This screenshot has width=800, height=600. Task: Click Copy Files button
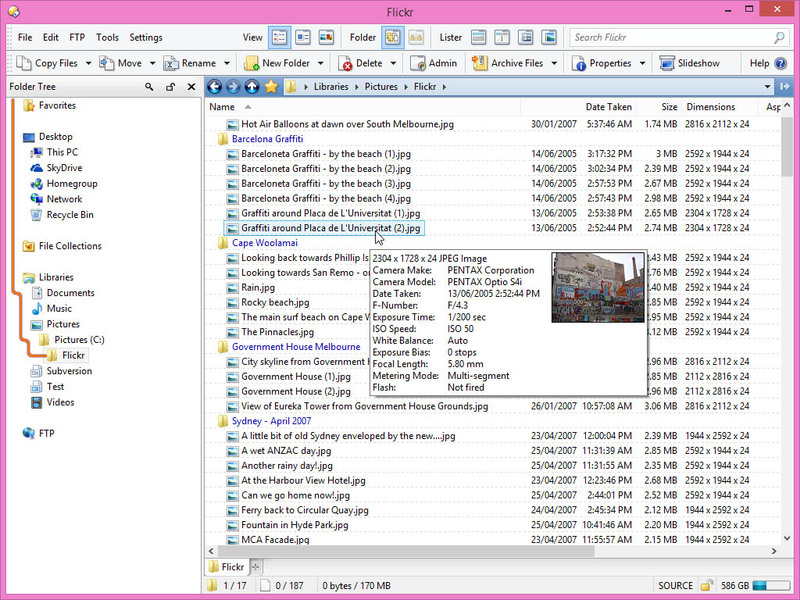[x=47, y=63]
